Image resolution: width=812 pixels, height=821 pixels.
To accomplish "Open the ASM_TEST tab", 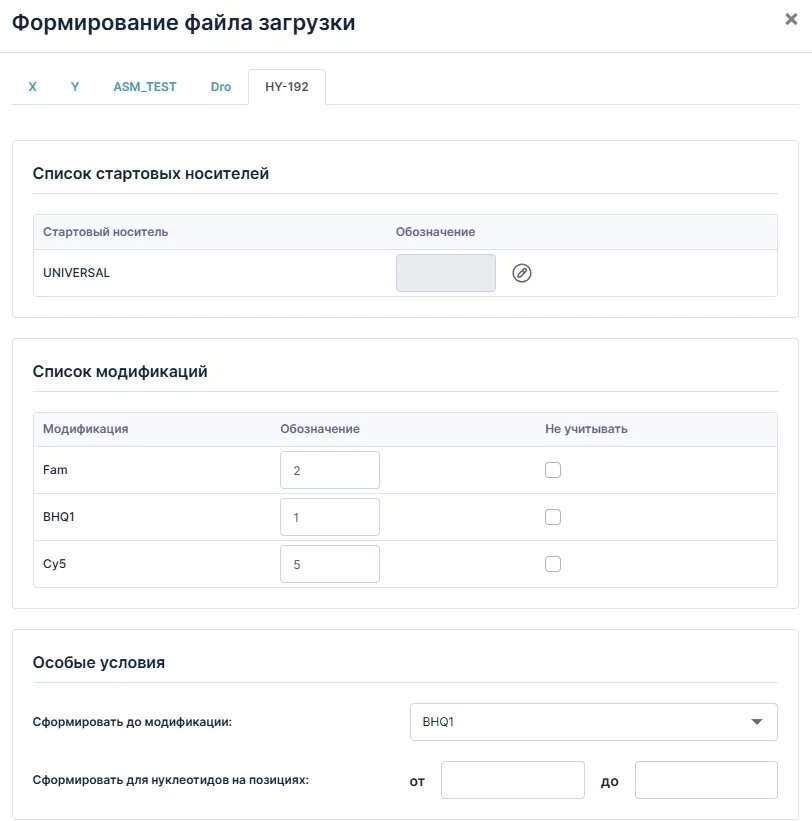I will [x=145, y=86].
